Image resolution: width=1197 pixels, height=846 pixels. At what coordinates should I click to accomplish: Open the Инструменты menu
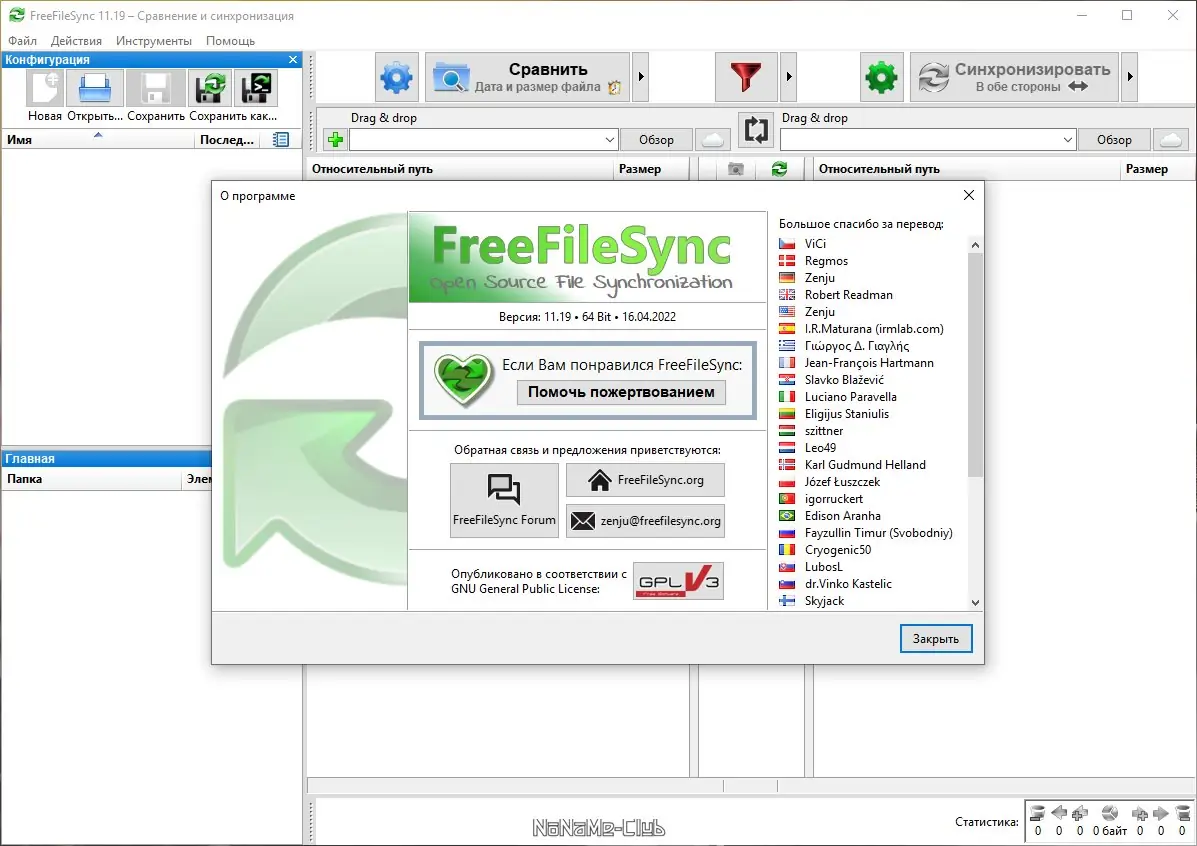click(x=153, y=40)
